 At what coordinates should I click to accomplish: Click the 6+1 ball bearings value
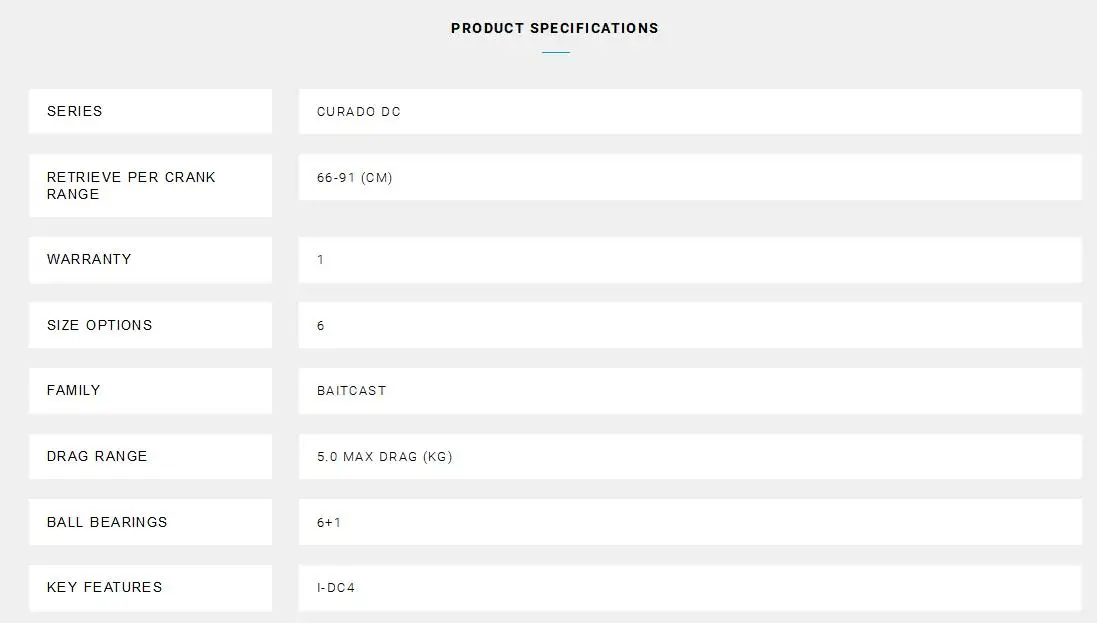point(329,523)
